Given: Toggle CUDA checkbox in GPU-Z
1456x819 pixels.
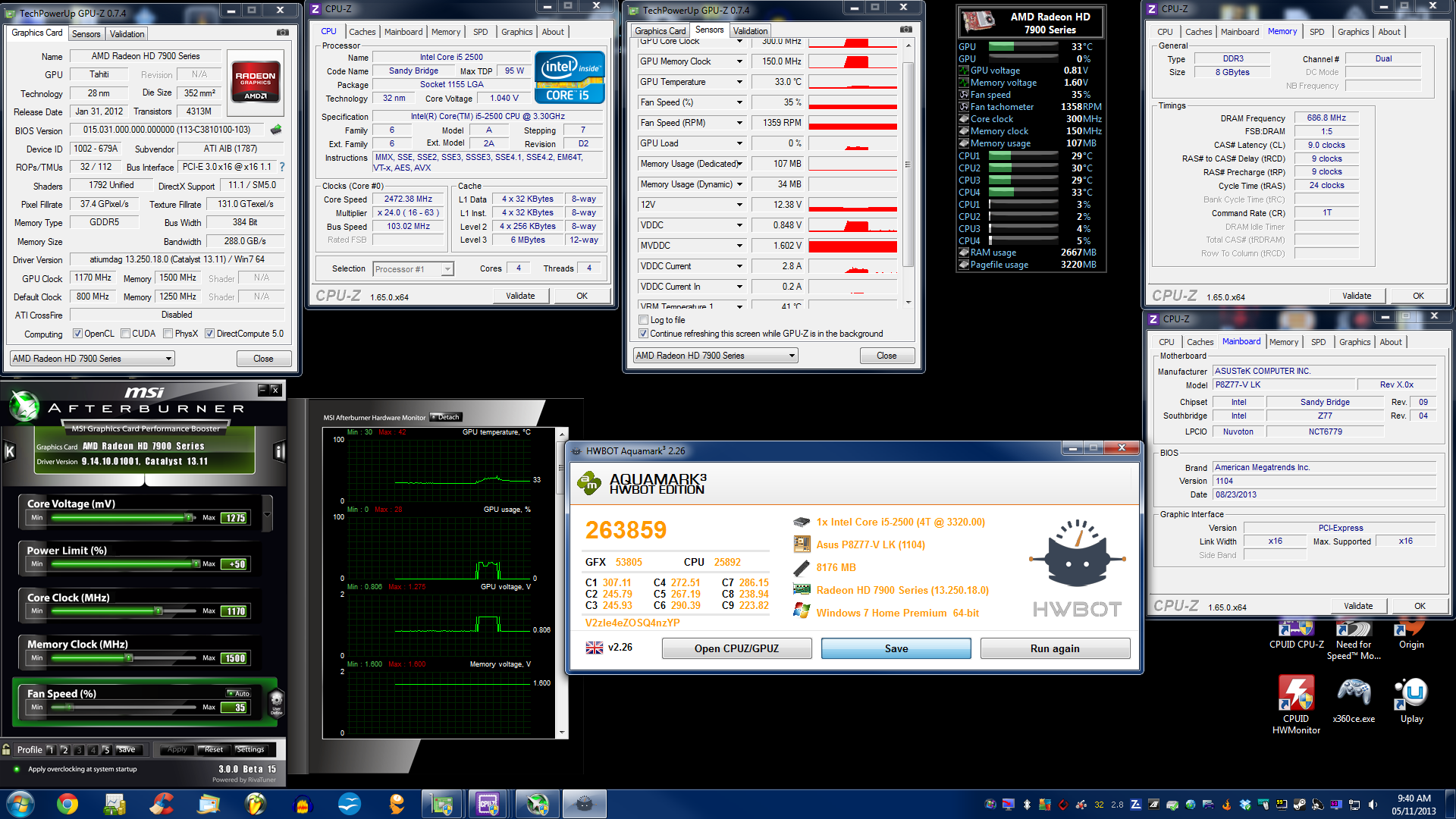Looking at the screenshot, I should click(125, 334).
